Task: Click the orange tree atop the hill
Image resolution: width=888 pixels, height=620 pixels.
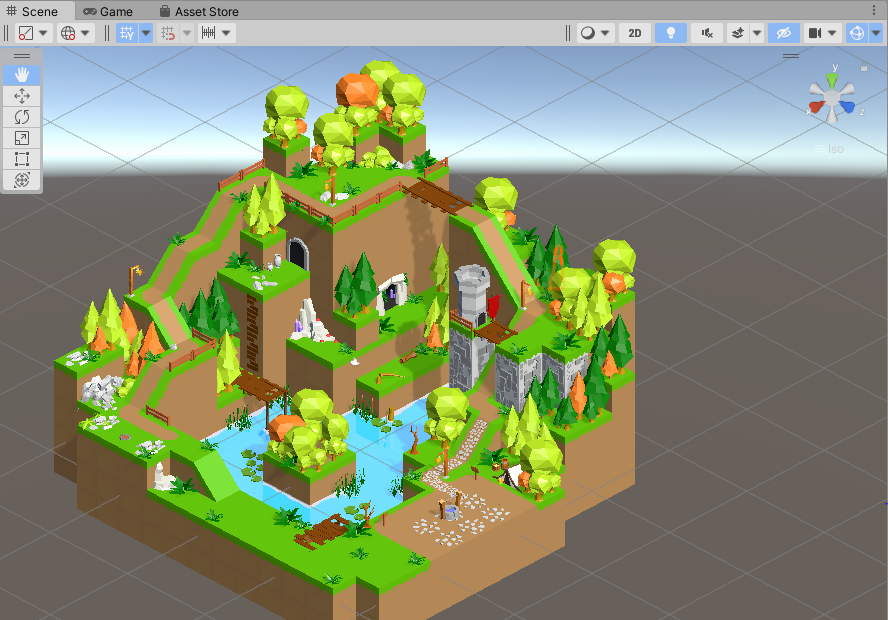Action: coord(357,89)
